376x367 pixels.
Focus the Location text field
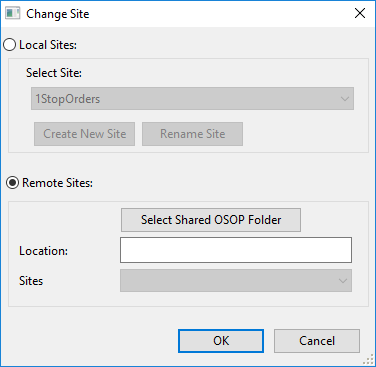(236, 250)
